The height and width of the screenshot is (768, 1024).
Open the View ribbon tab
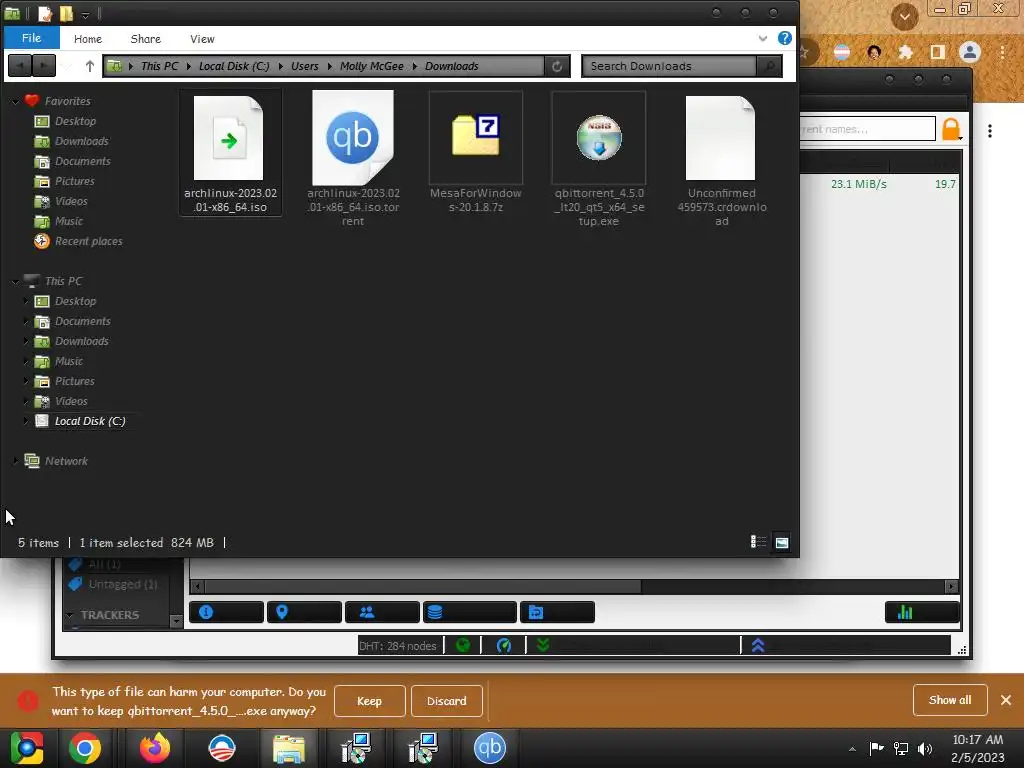202,39
